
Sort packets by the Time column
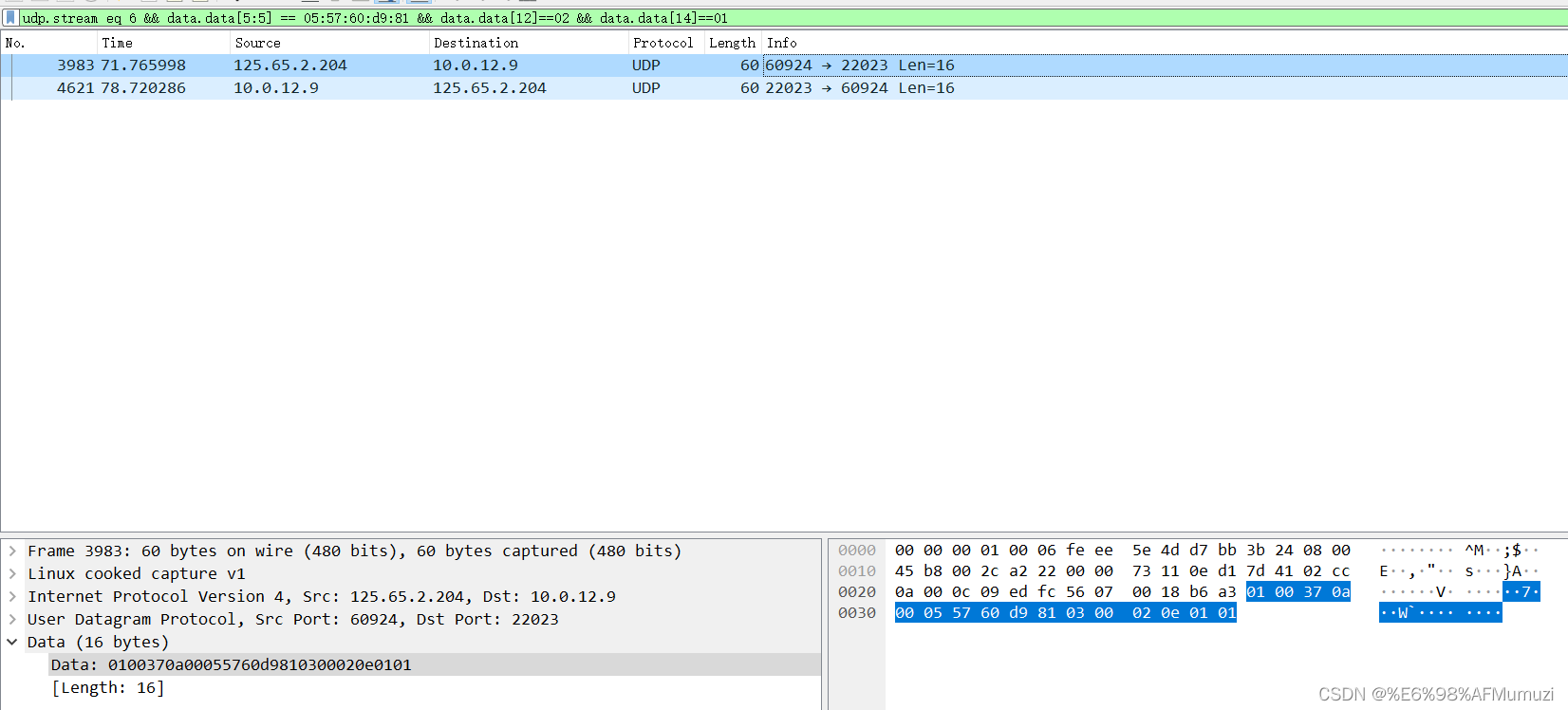tap(163, 43)
